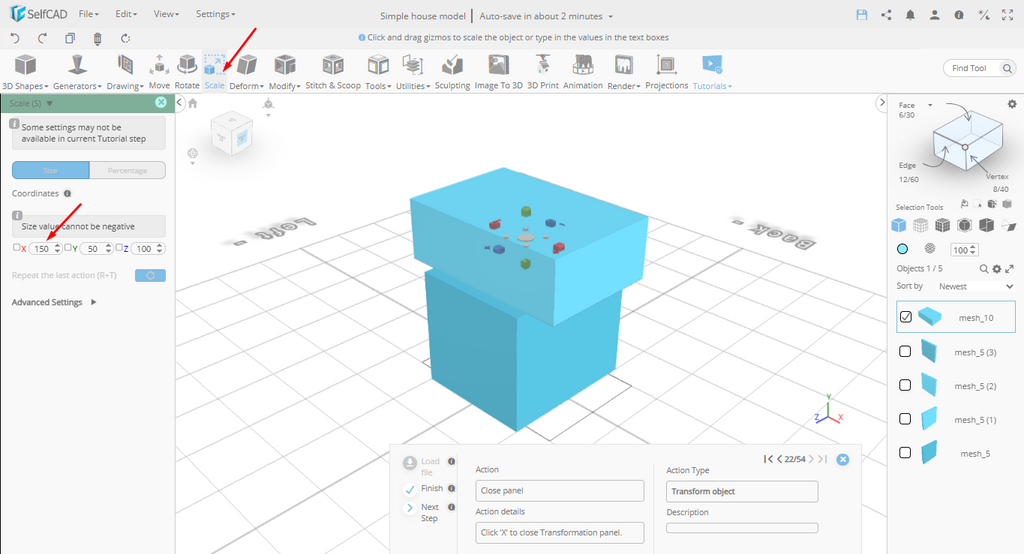Open the Deform tool menu
1024x554 pixels.
246,72
